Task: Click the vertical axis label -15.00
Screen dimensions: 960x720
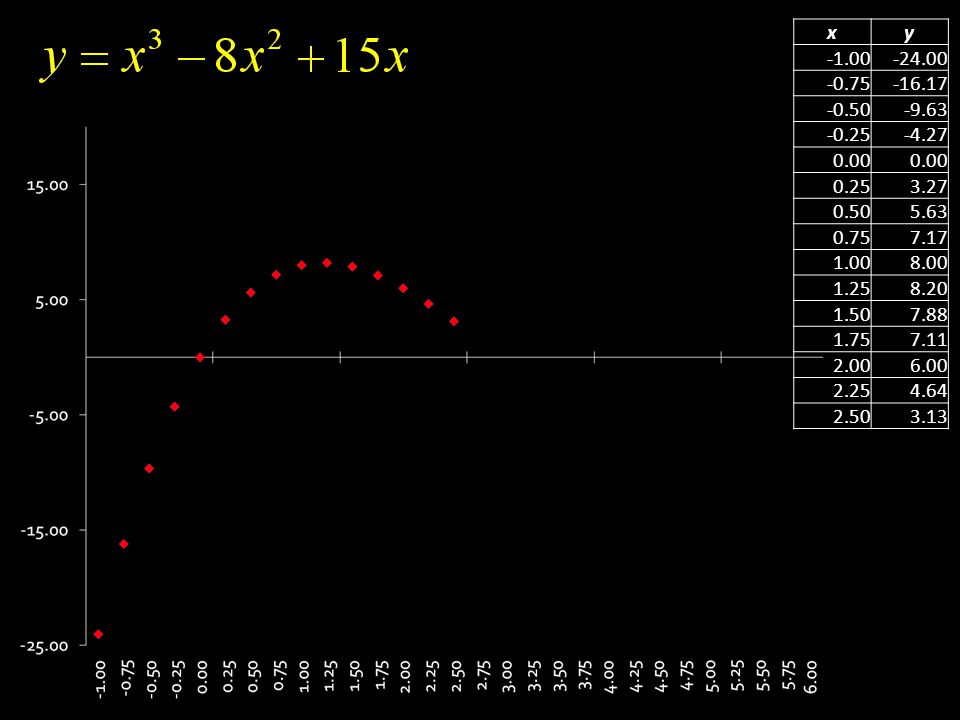Action: click(x=45, y=530)
